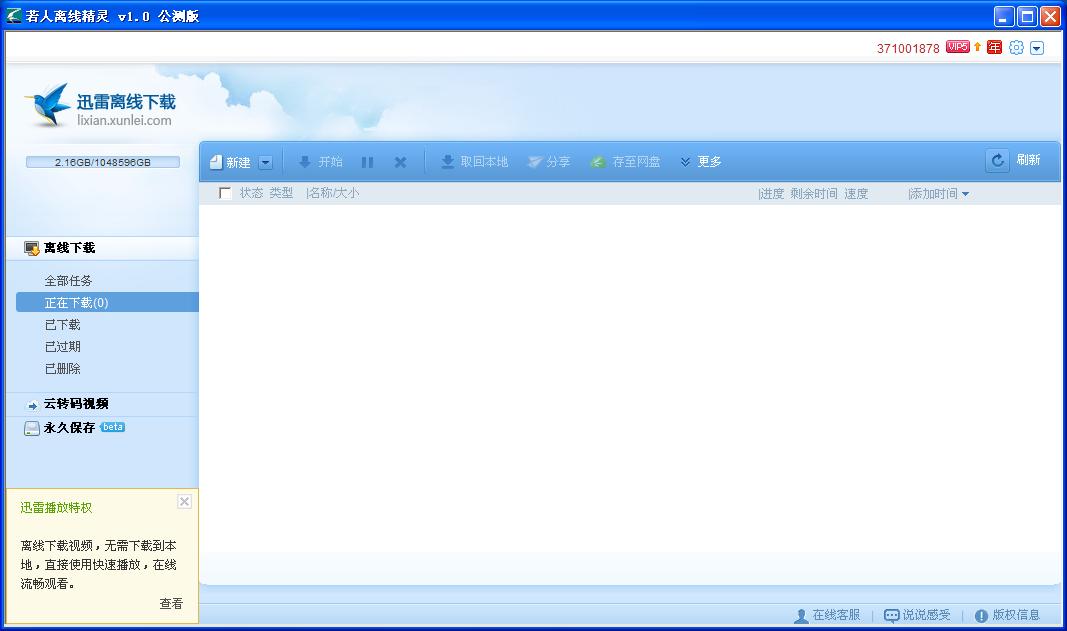Image resolution: width=1067 pixels, height=631 pixels.
Task: Open the 云转码视频 section
Action: click(102, 404)
